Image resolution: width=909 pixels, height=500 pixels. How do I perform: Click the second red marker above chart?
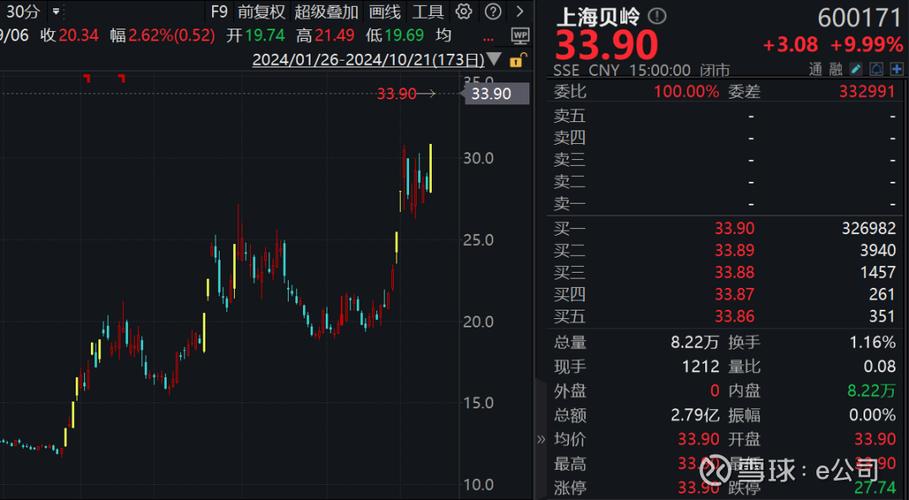click(x=121, y=78)
